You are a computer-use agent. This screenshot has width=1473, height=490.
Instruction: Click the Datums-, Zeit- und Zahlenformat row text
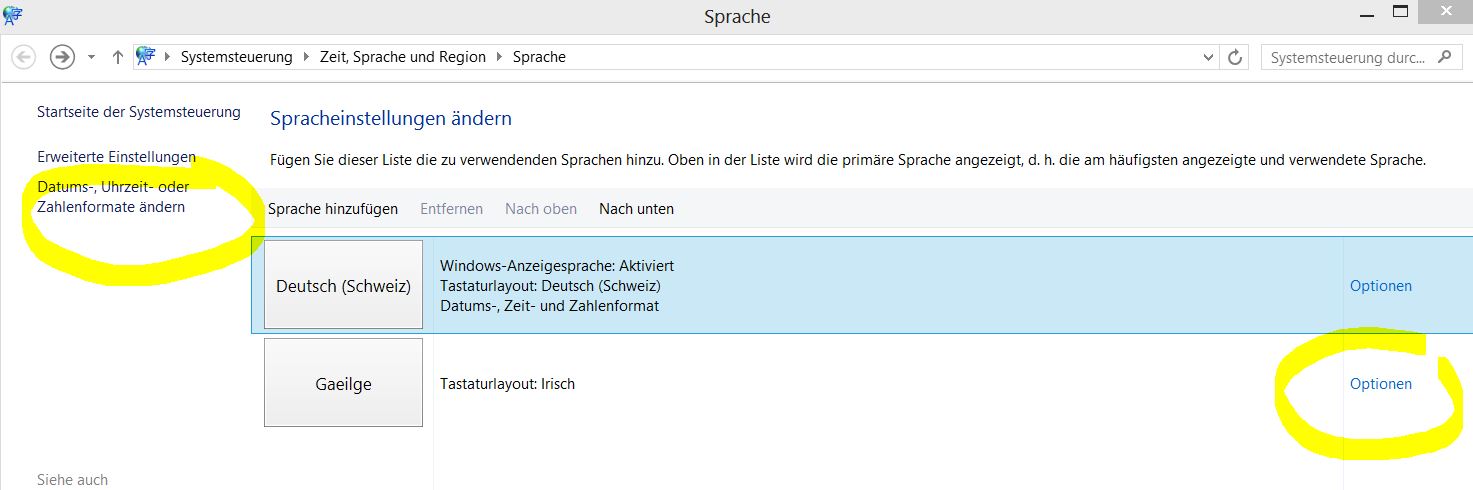549,306
